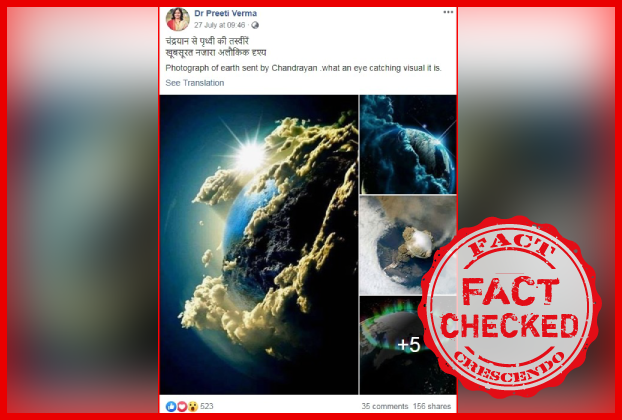Click the bright sun flare in main photo
Viewport: 622px width, 420px height.
tap(250, 157)
